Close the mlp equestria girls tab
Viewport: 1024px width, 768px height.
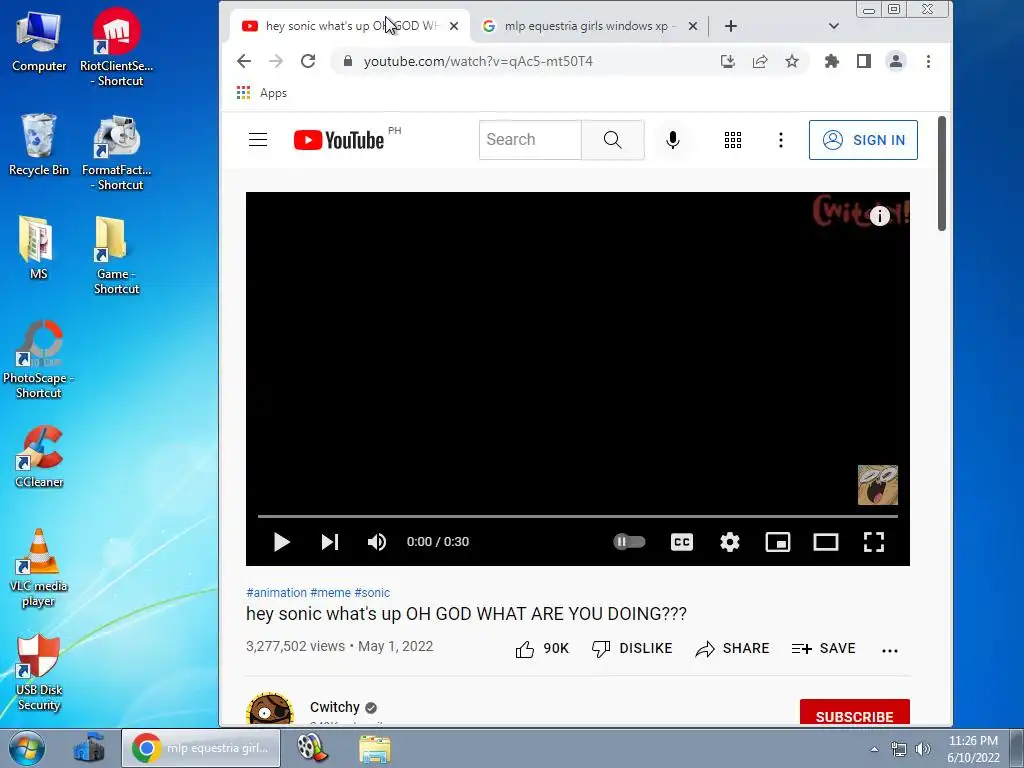click(693, 26)
